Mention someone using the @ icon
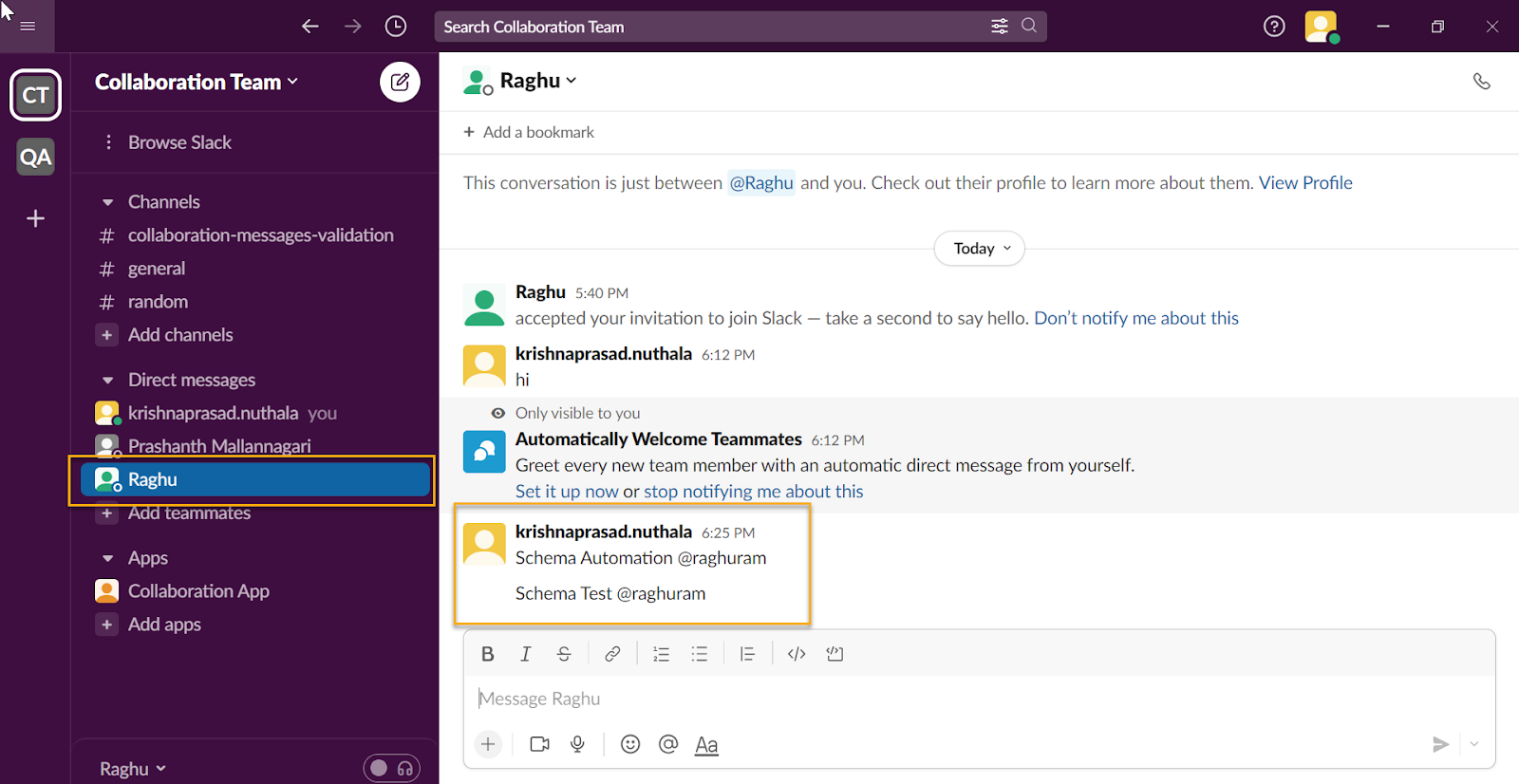Screen dimensions: 1519x784 [x=668, y=744]
